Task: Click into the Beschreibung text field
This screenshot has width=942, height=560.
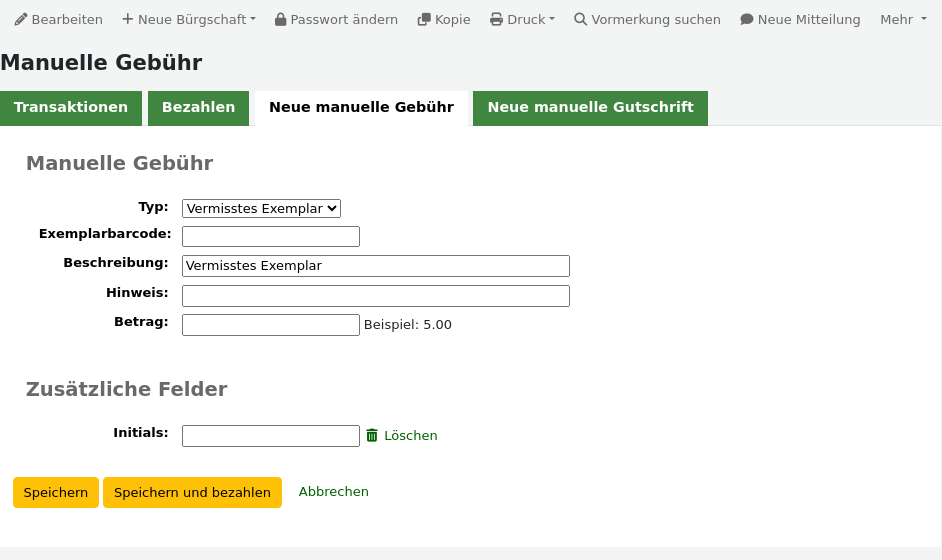Action: tap(375, 266)
